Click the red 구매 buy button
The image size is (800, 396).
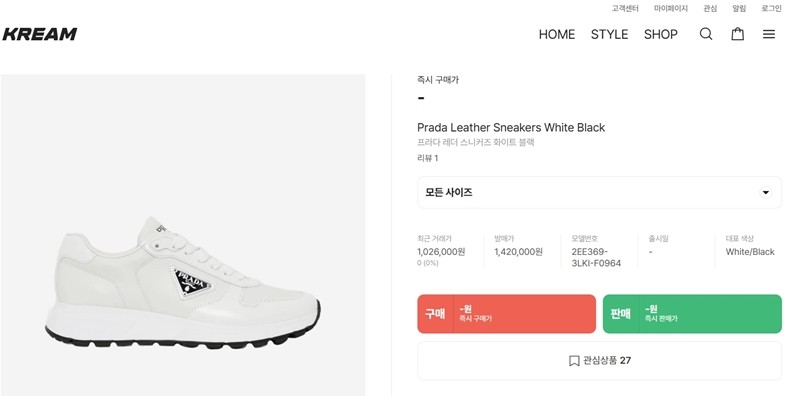tap(506, 314)
